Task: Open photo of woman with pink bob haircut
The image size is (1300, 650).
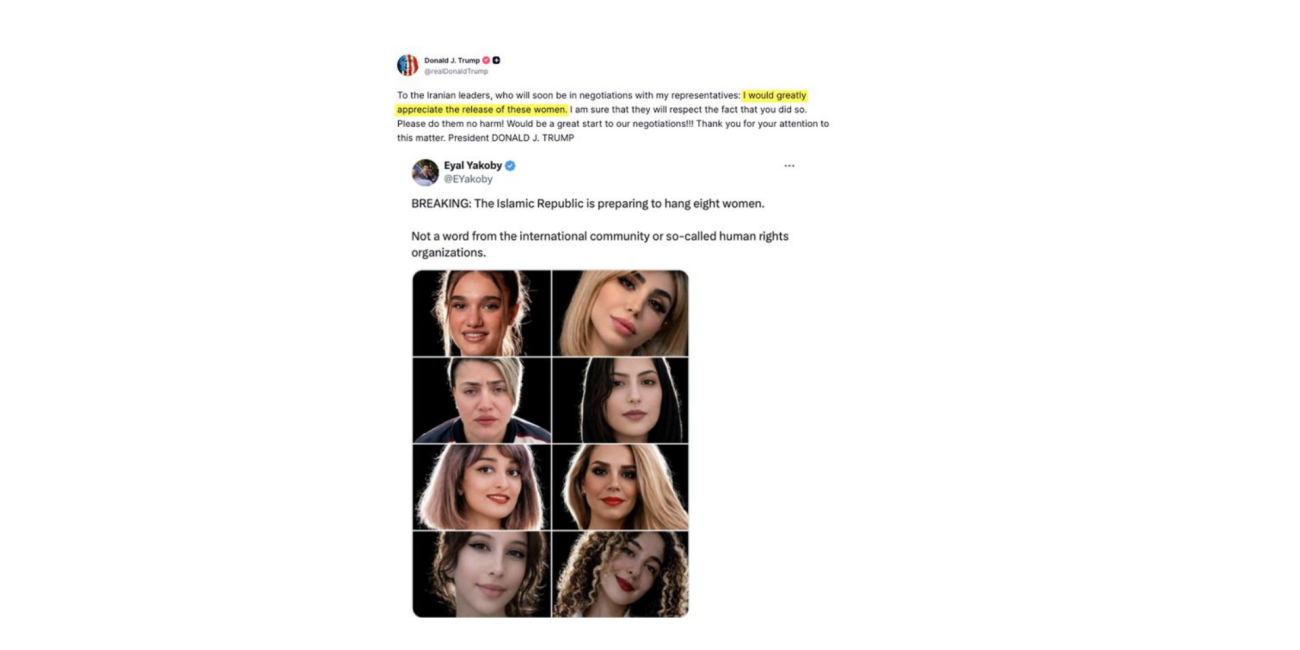Action: (x=481, y=487)
